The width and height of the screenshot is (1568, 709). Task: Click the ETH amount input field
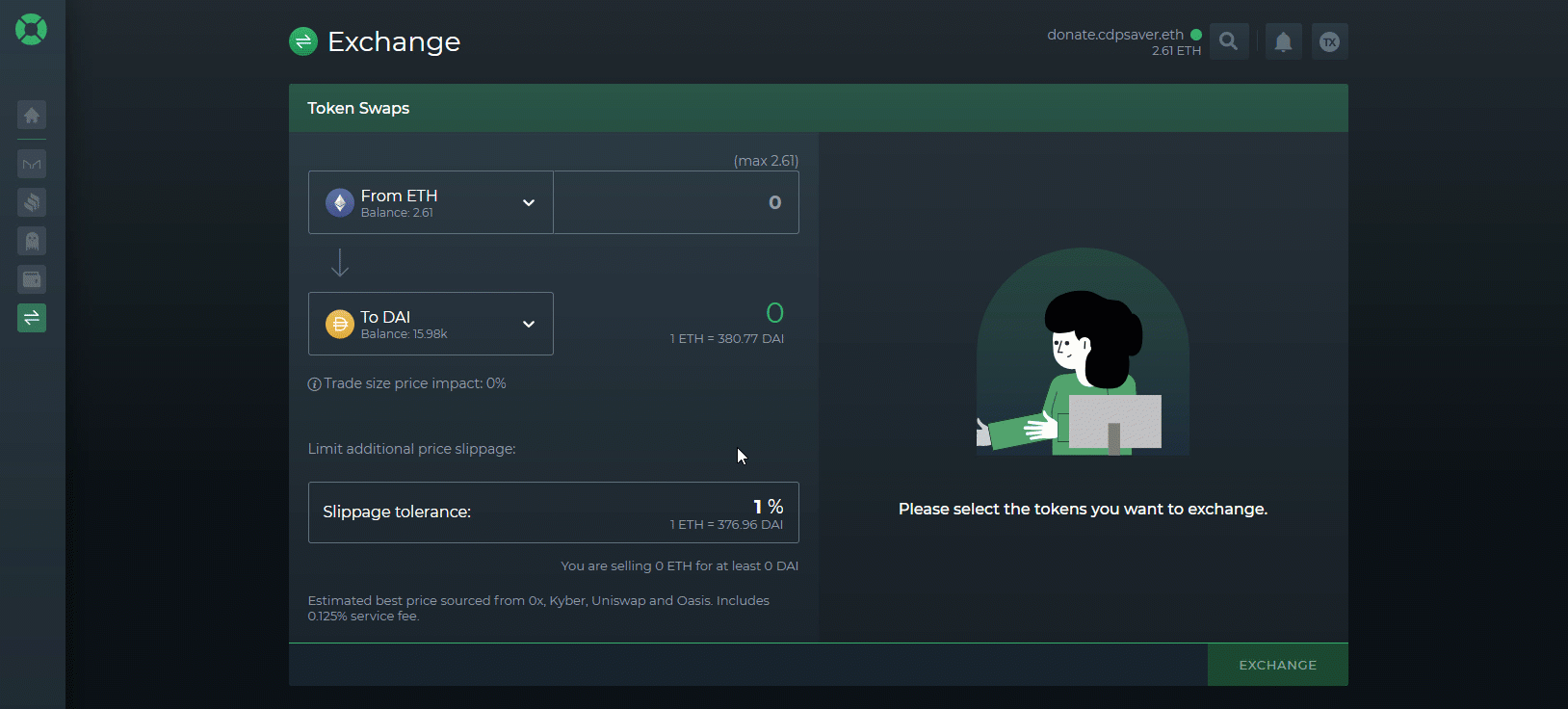click(x=676, y=202)
